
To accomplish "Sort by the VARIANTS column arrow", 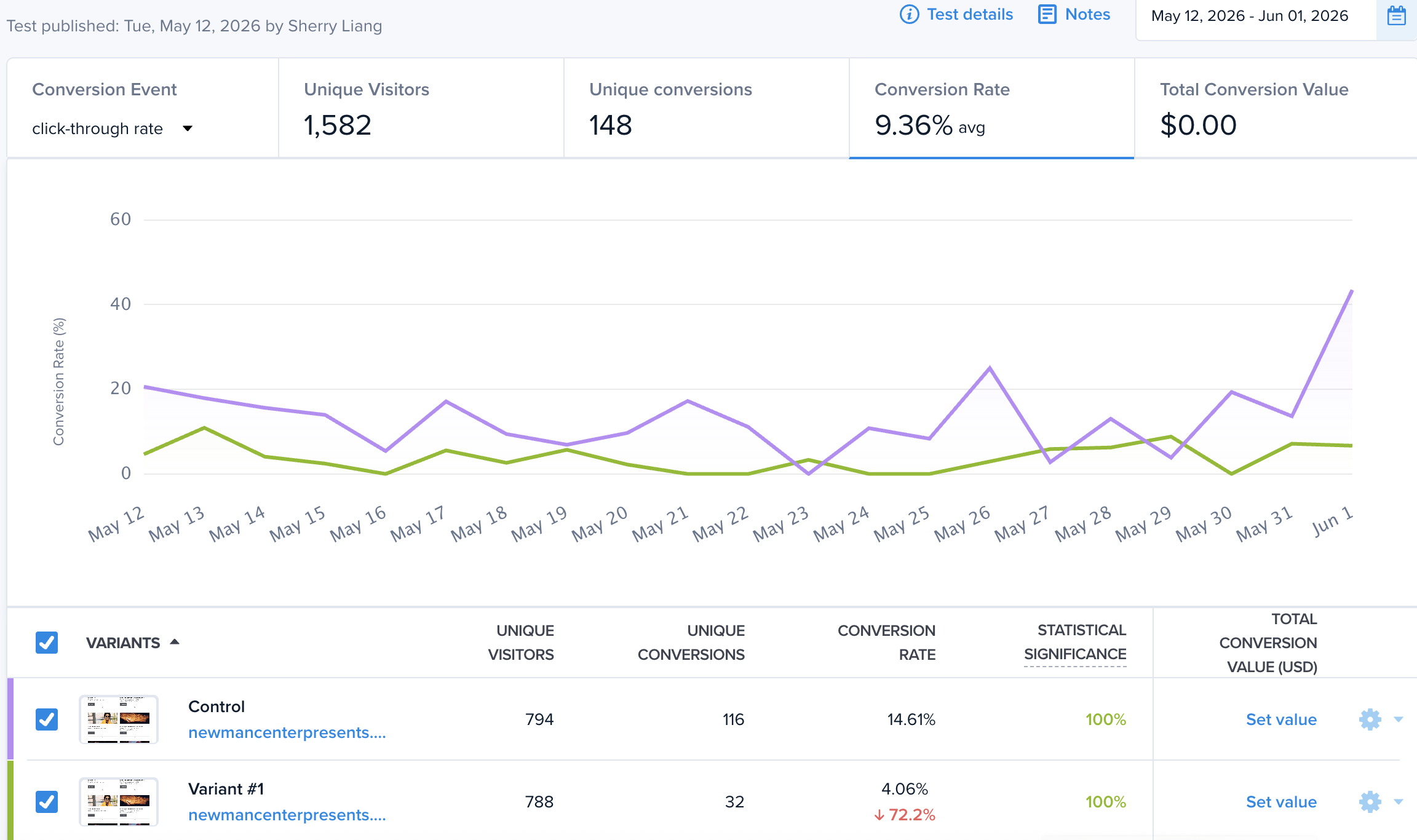I will (175, 642).
